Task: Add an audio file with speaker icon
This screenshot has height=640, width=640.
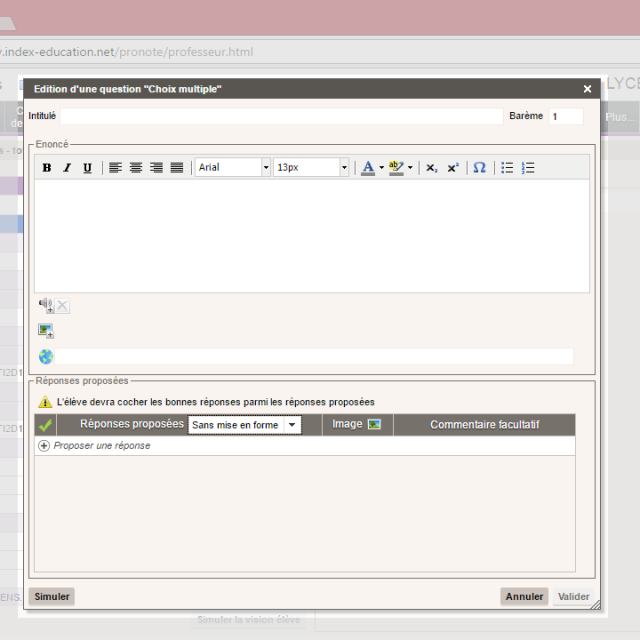Action: coord(46,306)
